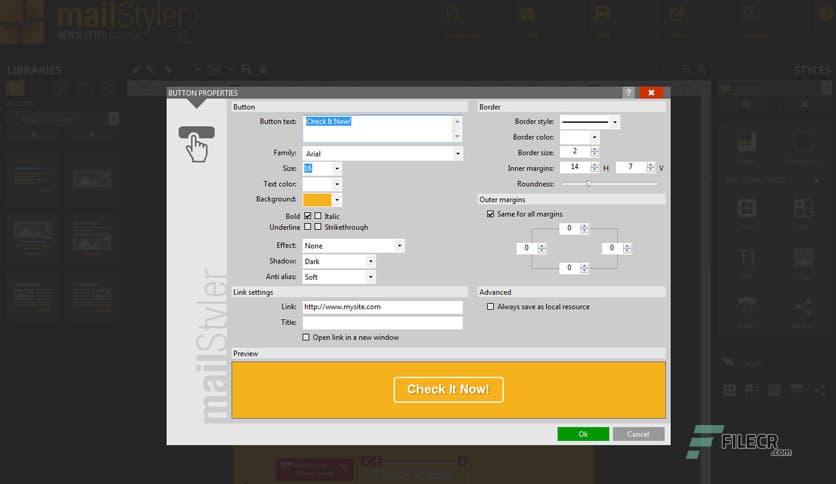Click the right outer margin stepper arrows
Image resolution: width=836 pixels, height=484 pixels.
click(x=627, y=248)
